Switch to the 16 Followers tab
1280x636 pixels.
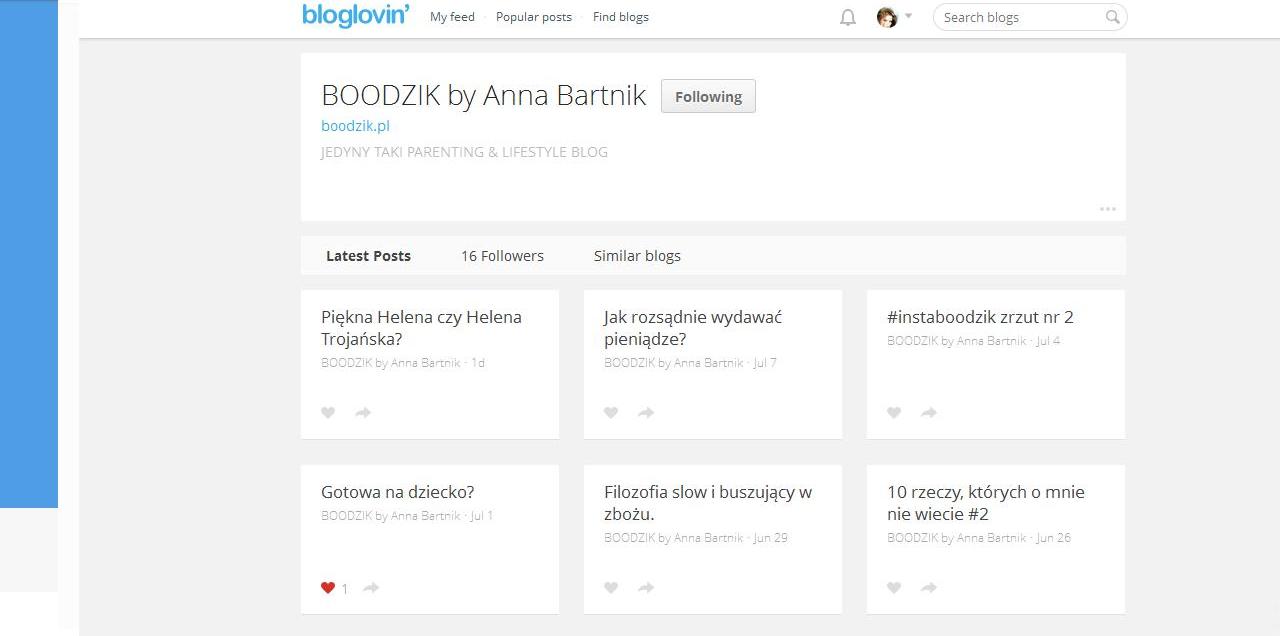(x=502, y=256)
